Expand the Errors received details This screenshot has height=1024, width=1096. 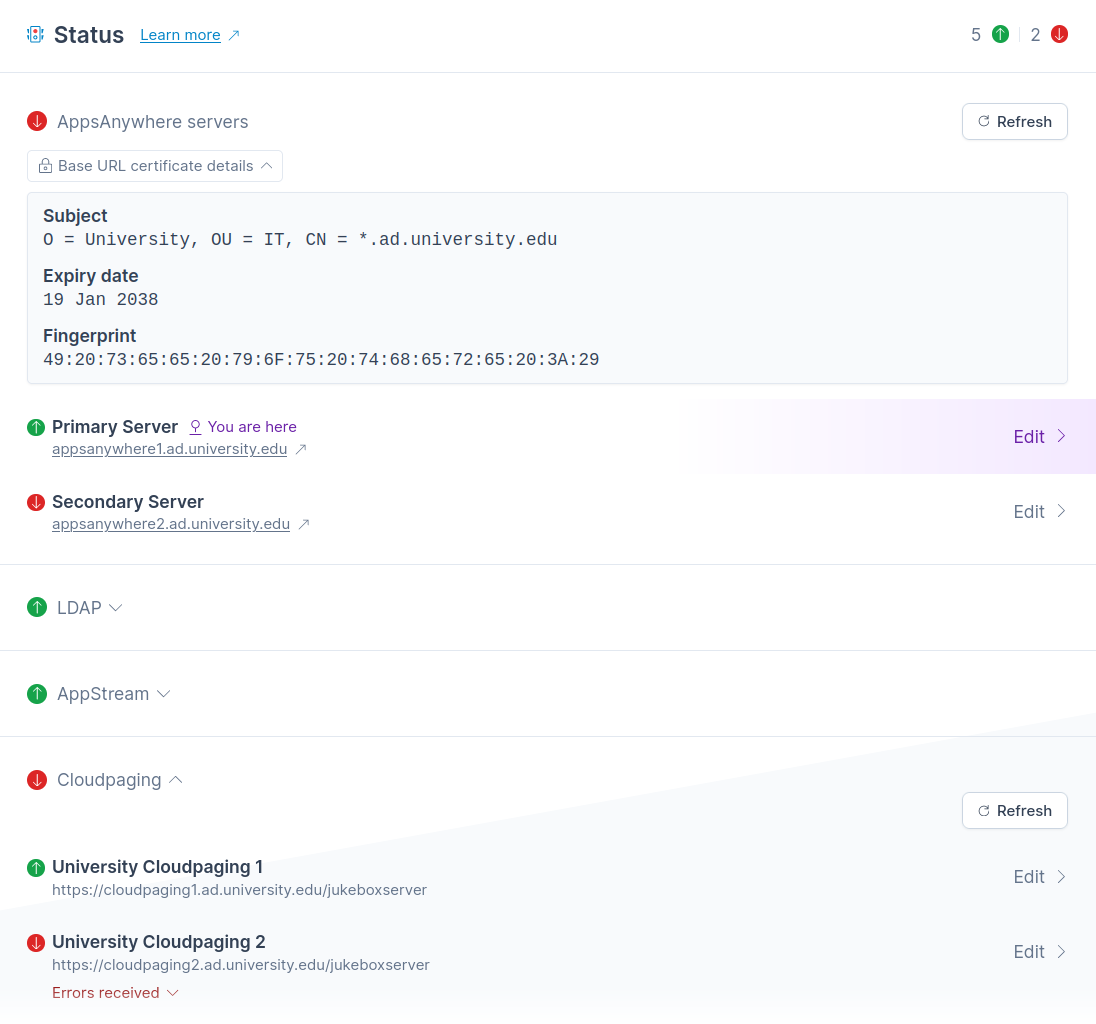(115, 993)
